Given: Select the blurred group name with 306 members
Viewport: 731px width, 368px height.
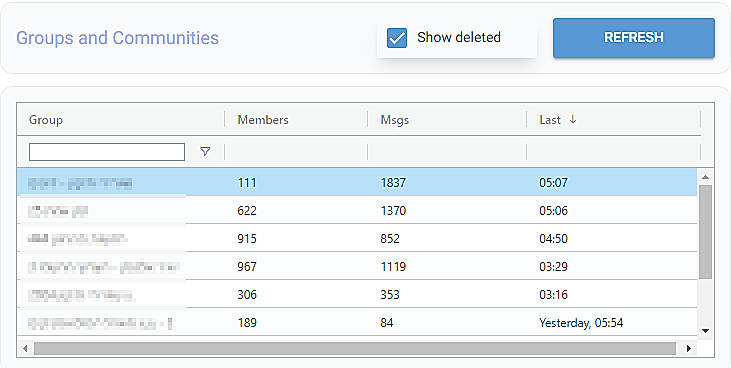Looking at the screenshot, I should pos(81,295).
